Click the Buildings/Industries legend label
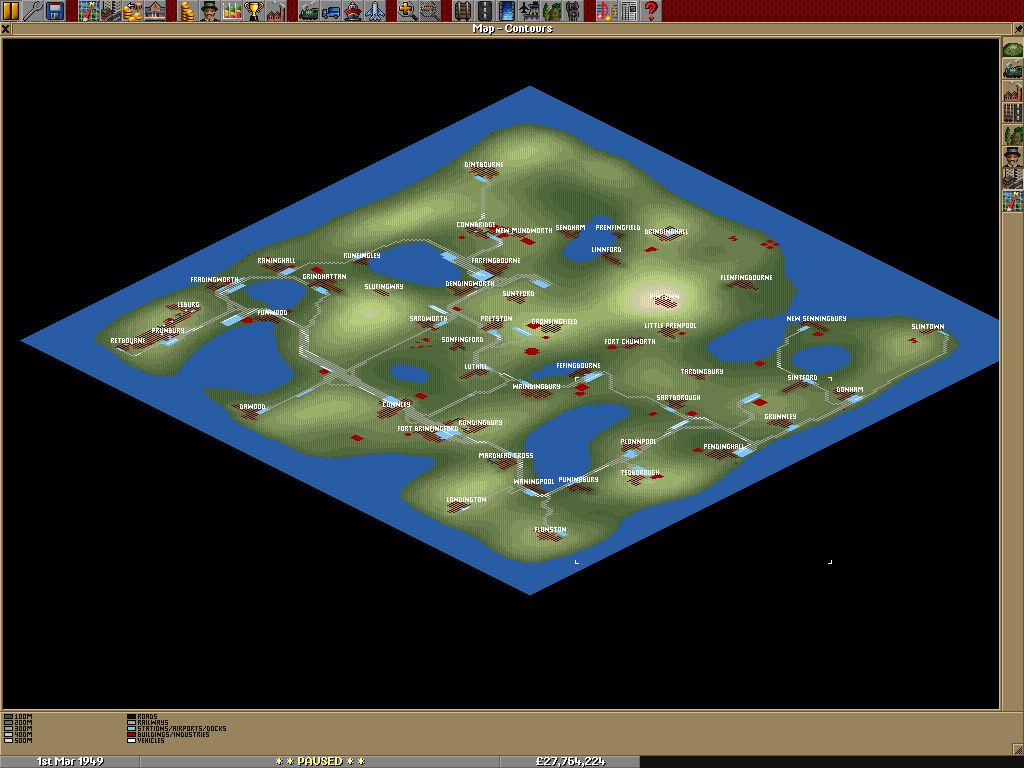This screenshot has width=1024, height=768. (x=174, y=735)
